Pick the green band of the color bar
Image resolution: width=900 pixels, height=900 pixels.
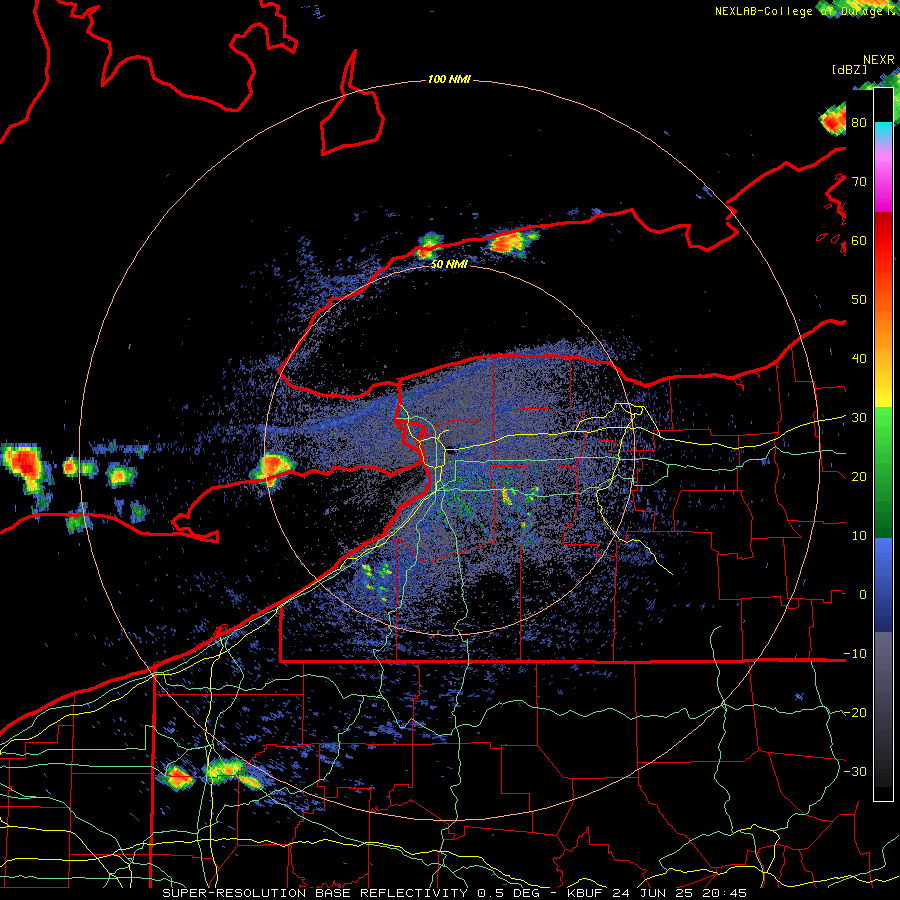tap(883, 472)
